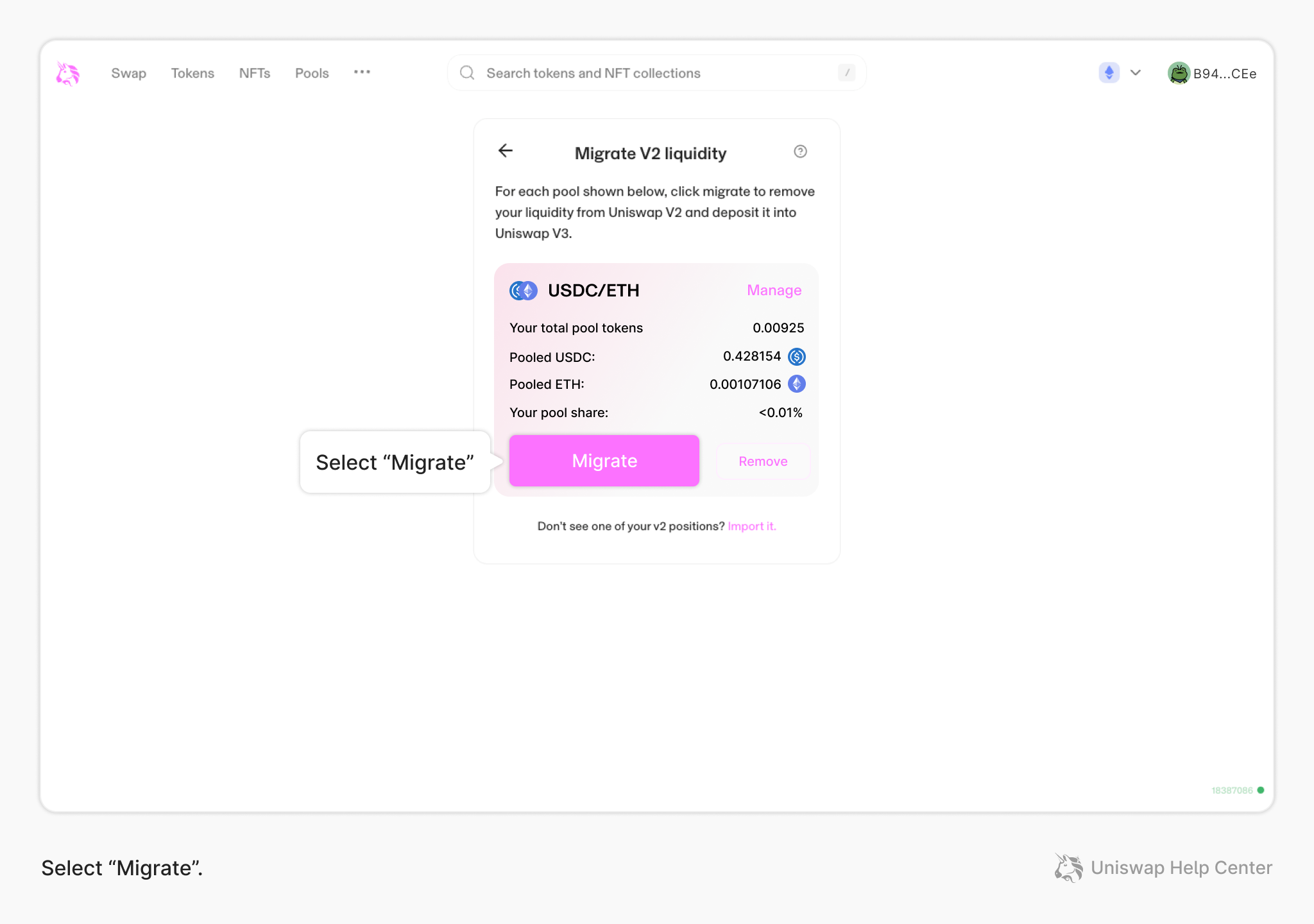The height and width of the screenshot is (924, 1314).
Task: Click the Import it link
Action: (x=751, y=526)
